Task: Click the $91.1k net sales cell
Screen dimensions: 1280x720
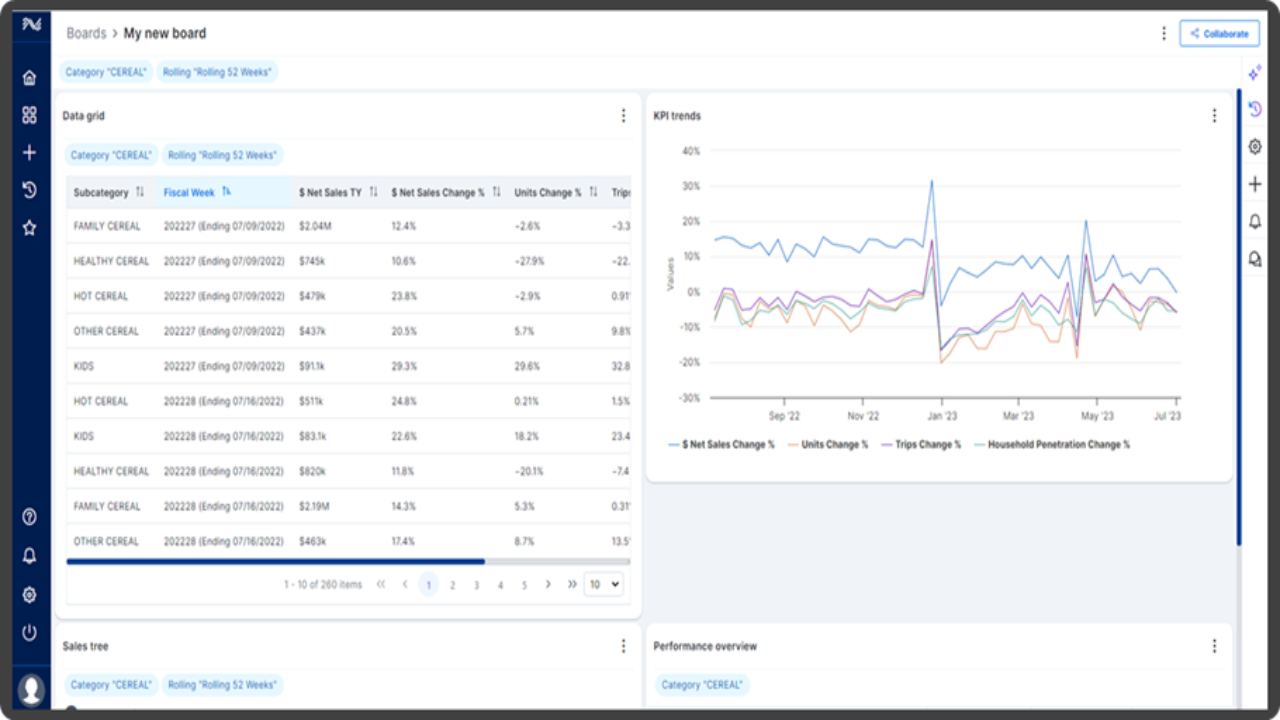Action: pos(313,366)
